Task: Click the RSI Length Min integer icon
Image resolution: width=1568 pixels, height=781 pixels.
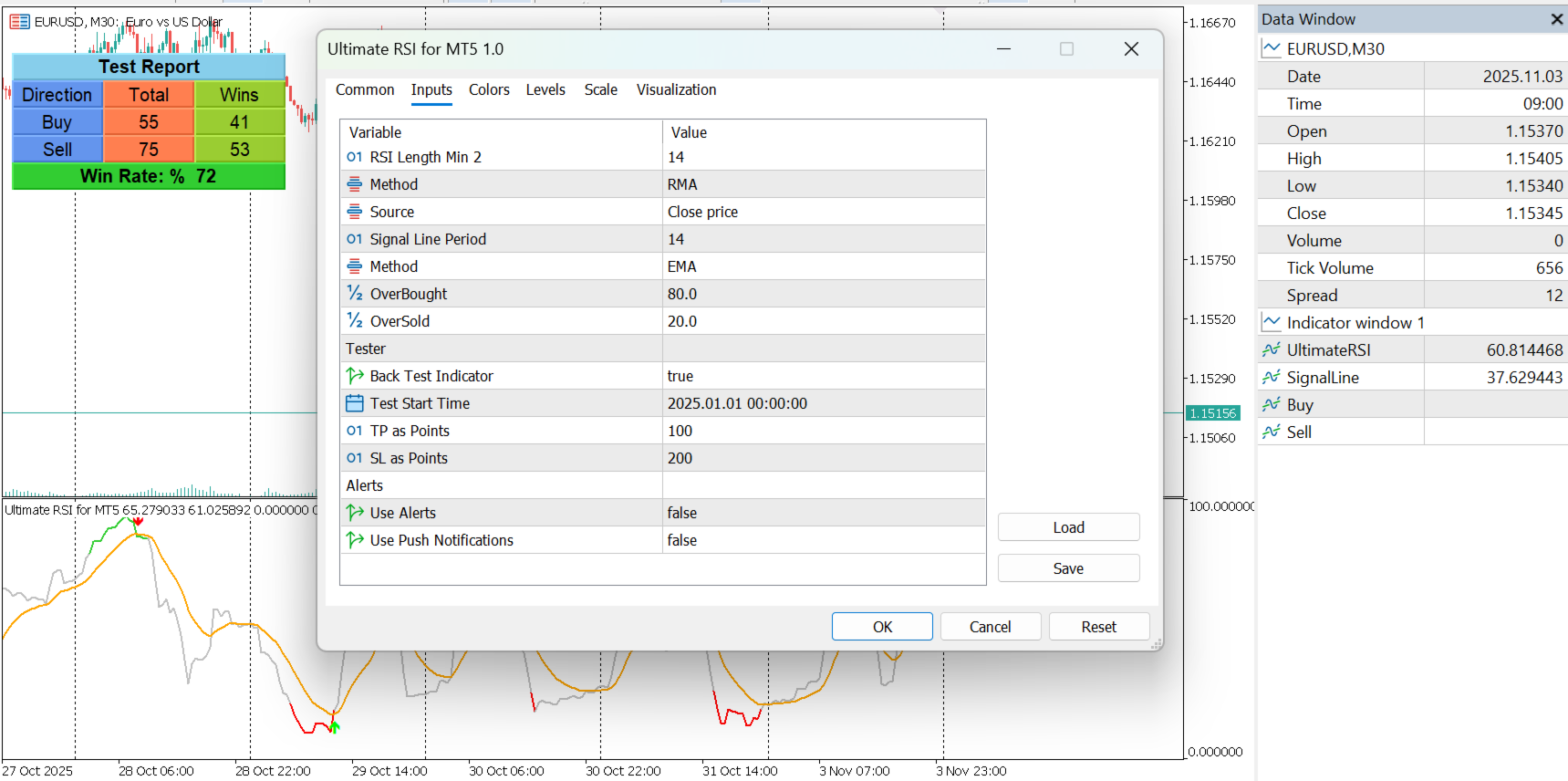Action: [355, 157]
